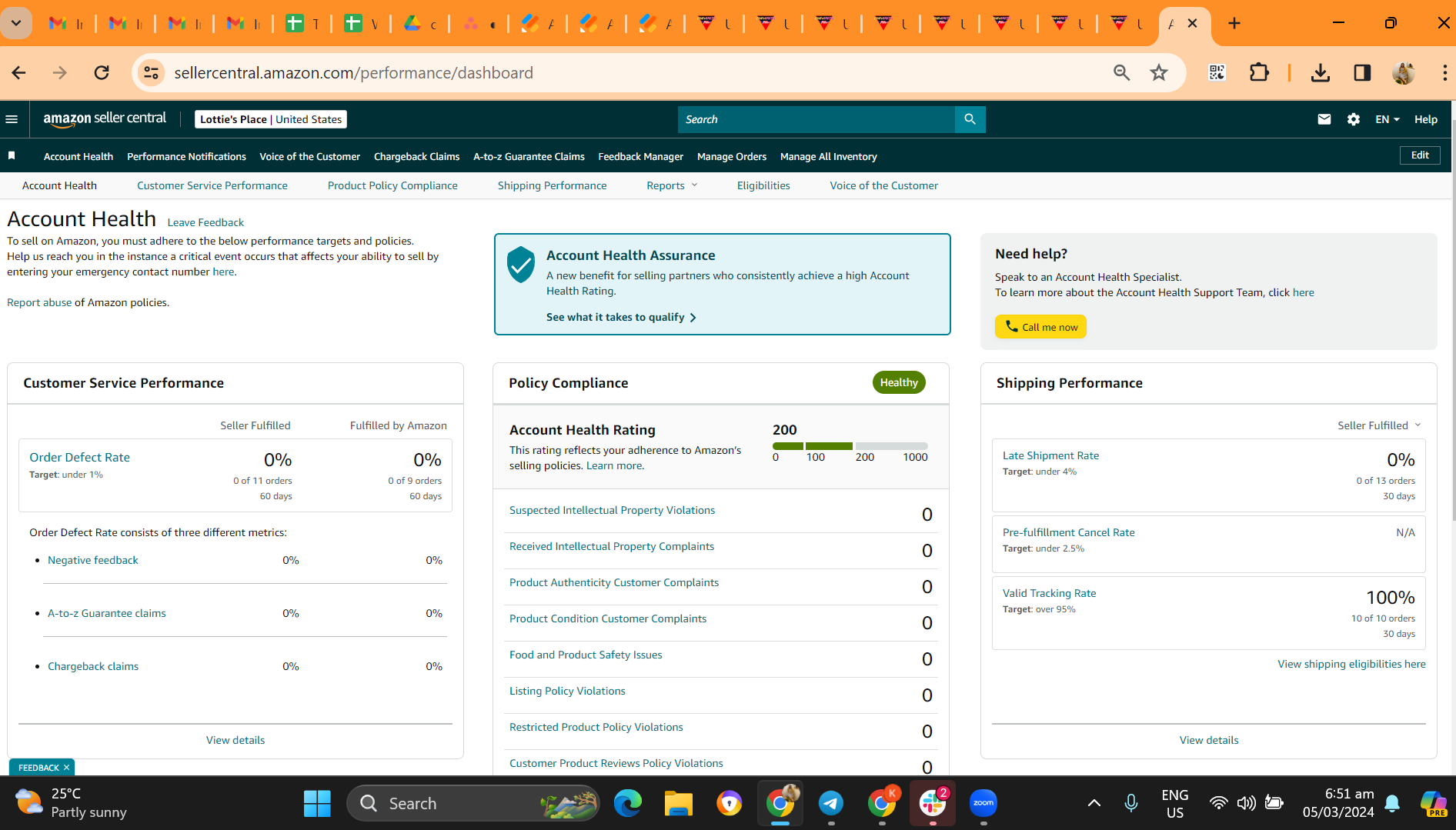Click the bookmark flag icon in navigation bar
The height and width of the screenshot is (830, 1456).
(x=12, y=156)
